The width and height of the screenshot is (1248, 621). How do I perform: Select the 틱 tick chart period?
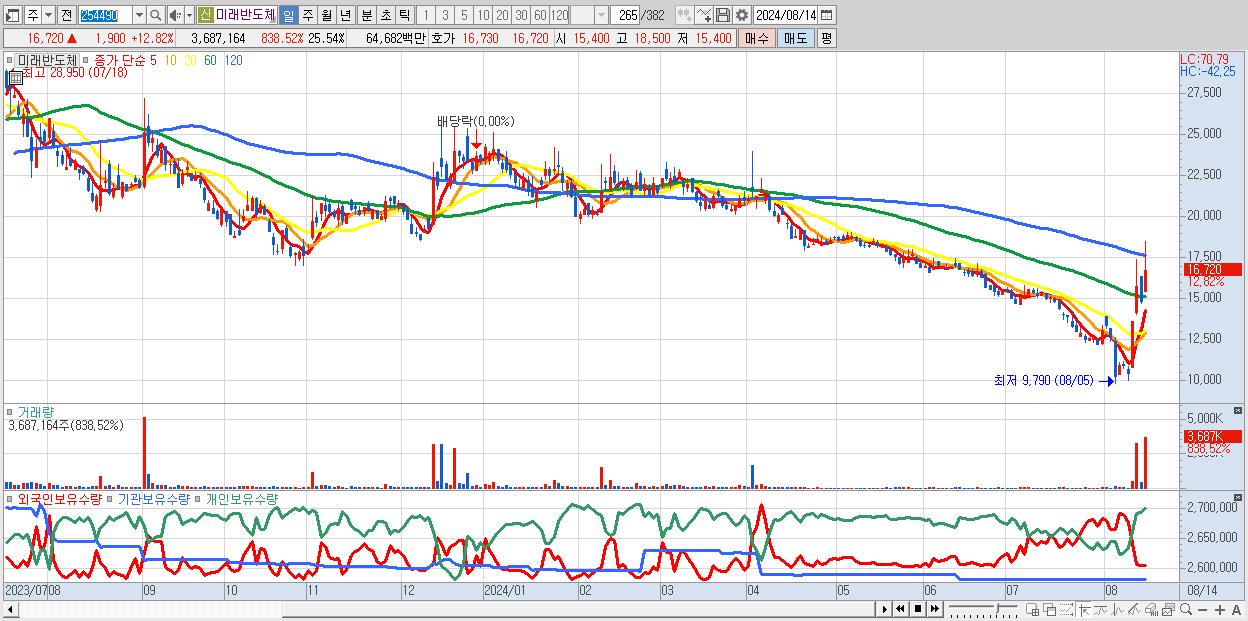click(x=403, y=15)
